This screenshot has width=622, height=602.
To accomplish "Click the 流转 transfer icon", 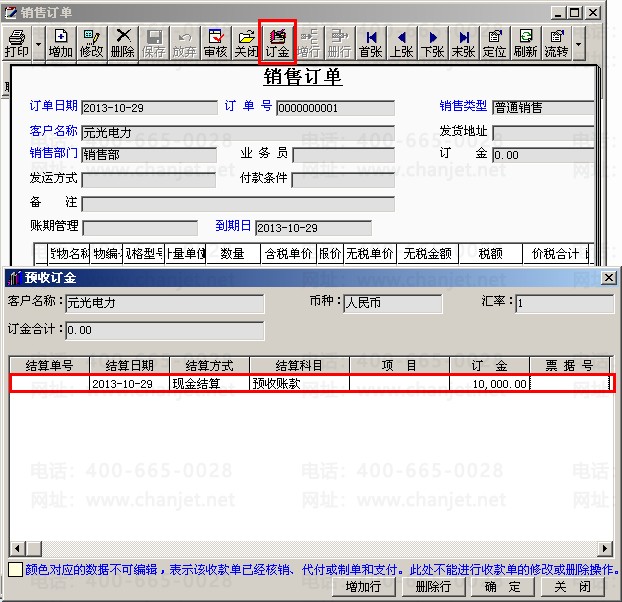I will click(556, 43).
